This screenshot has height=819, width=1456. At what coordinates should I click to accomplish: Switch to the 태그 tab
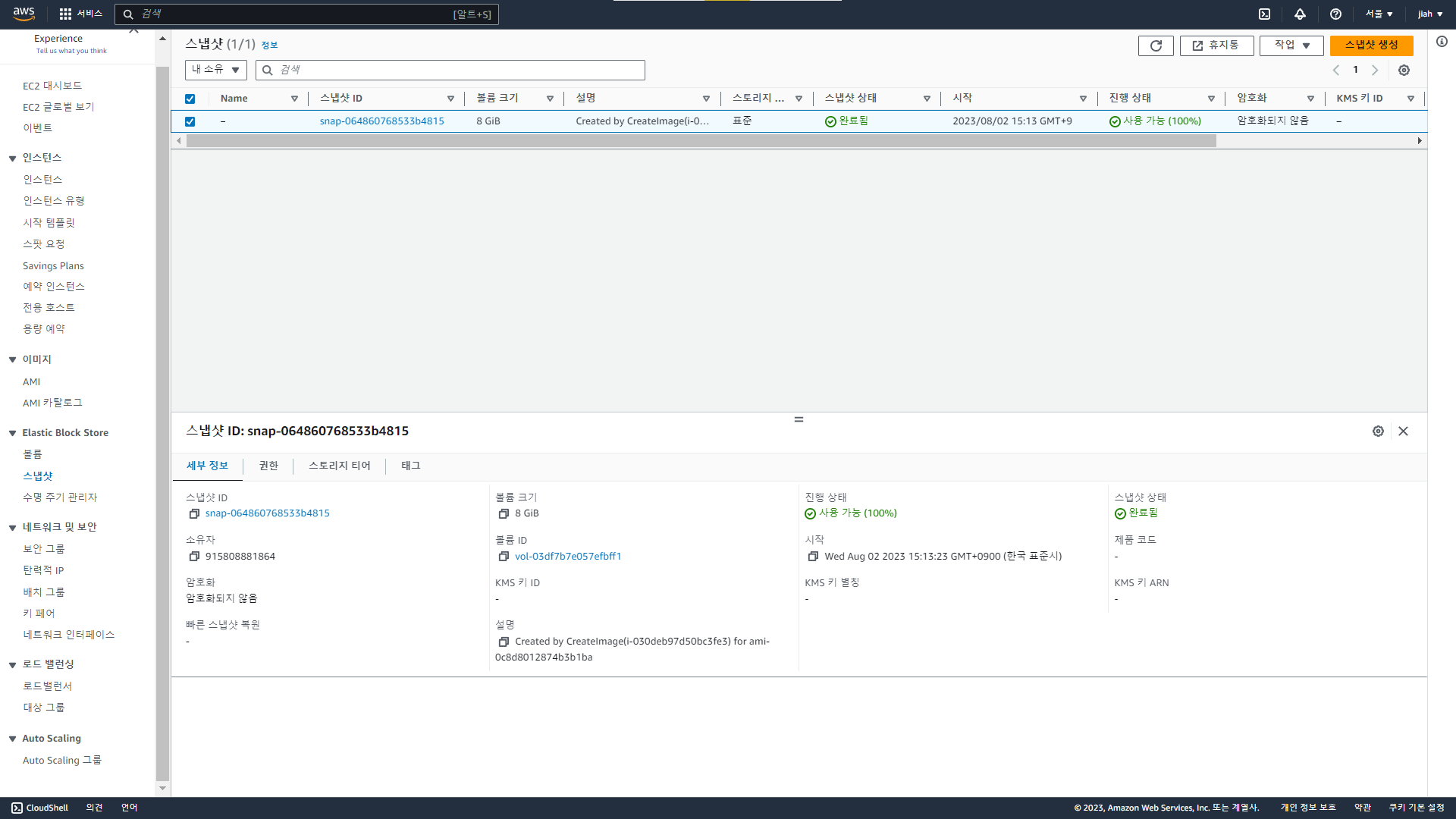click(x=410, y=466)
